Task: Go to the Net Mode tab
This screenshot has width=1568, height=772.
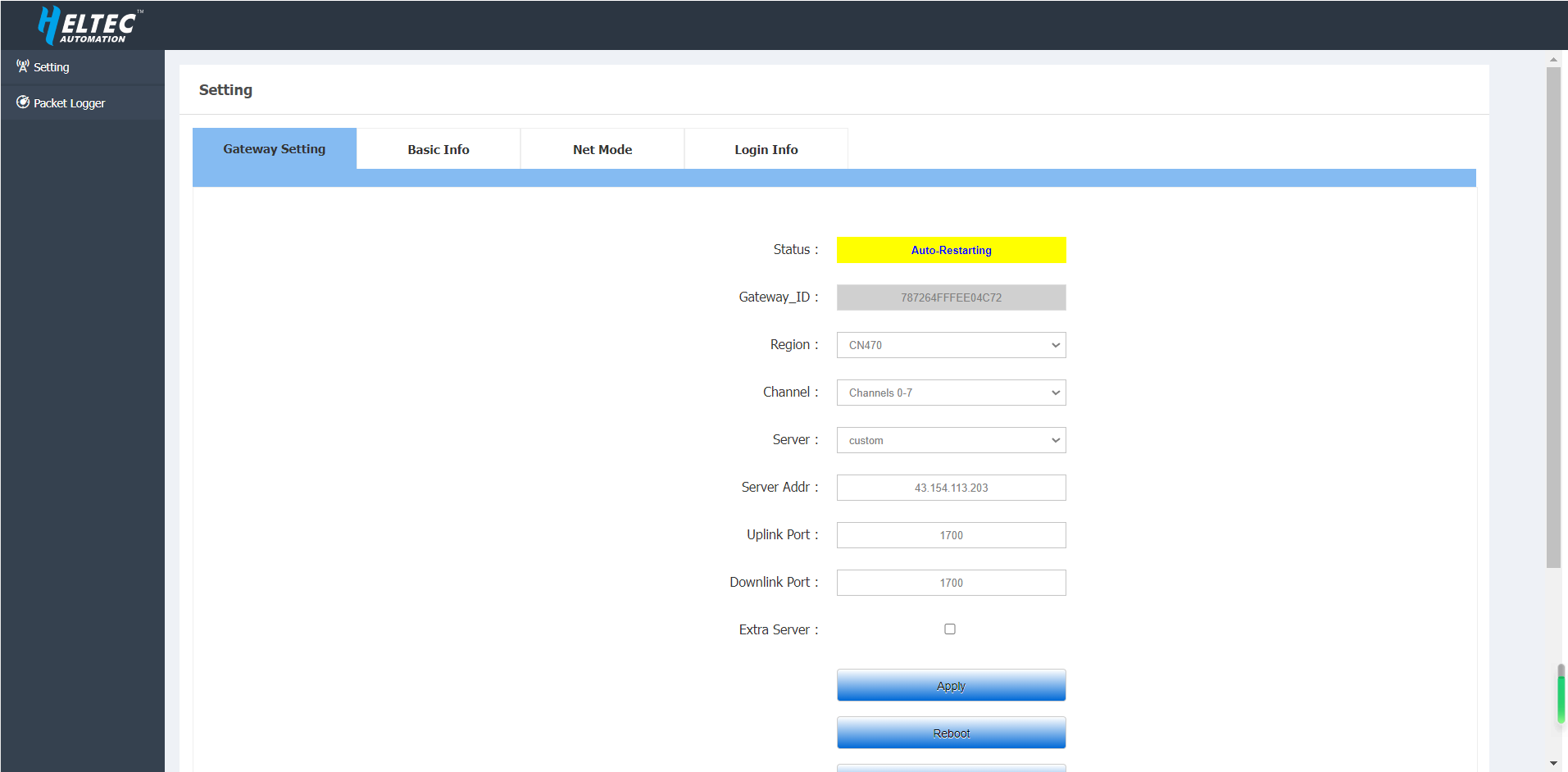Action: 602,149
